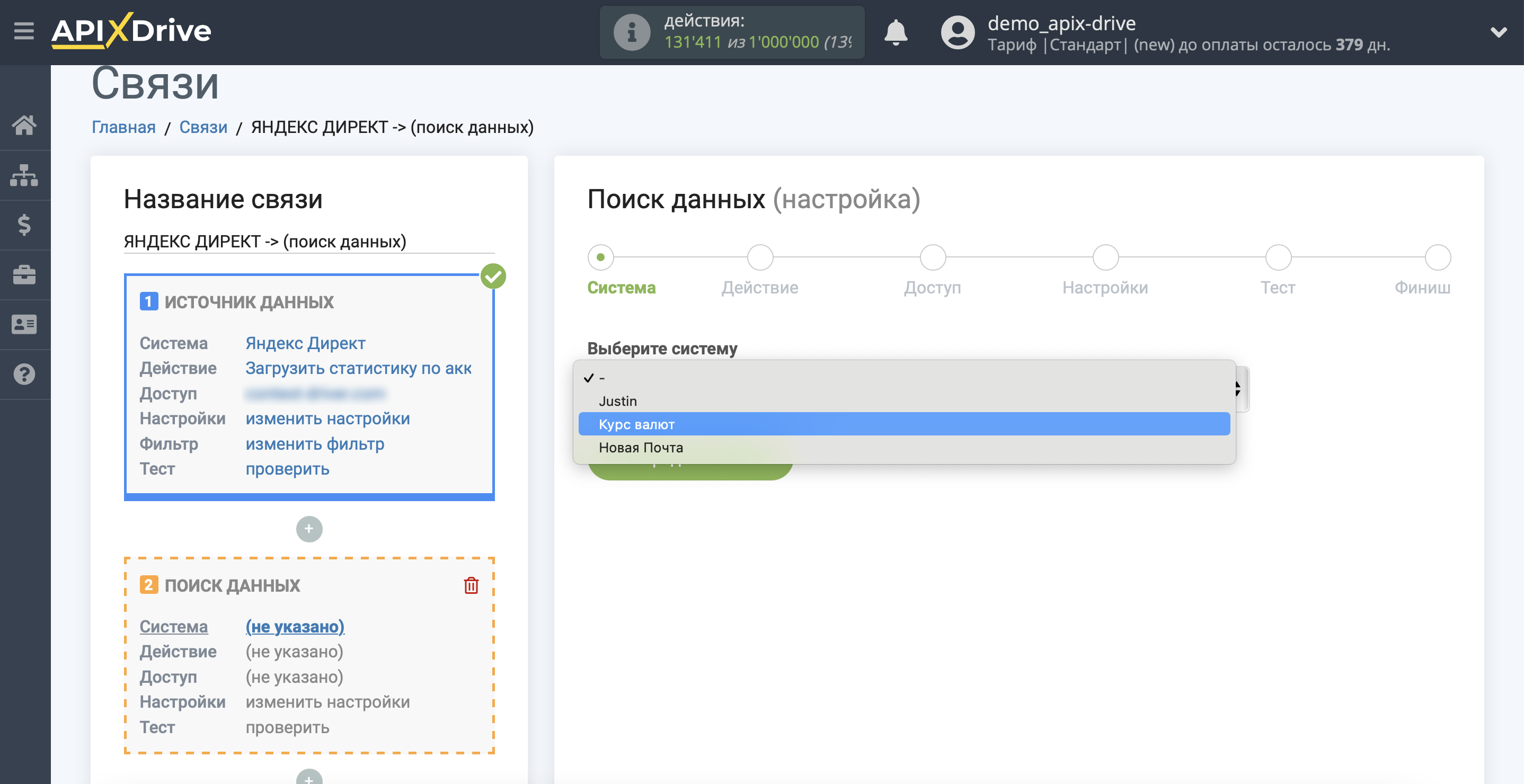Open the hamburger menu
The height and width of the screenshot is (784, 1524).
(24, 31)
